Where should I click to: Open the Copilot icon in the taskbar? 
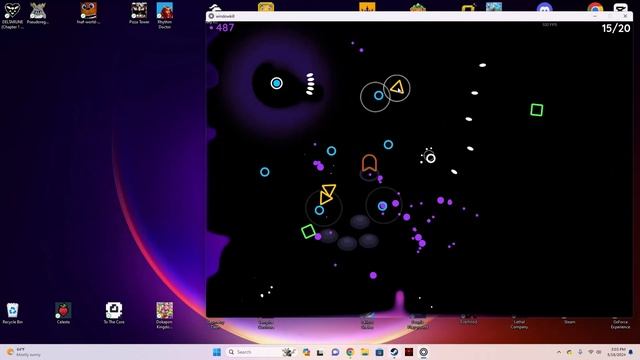click(x=306, y=352)
